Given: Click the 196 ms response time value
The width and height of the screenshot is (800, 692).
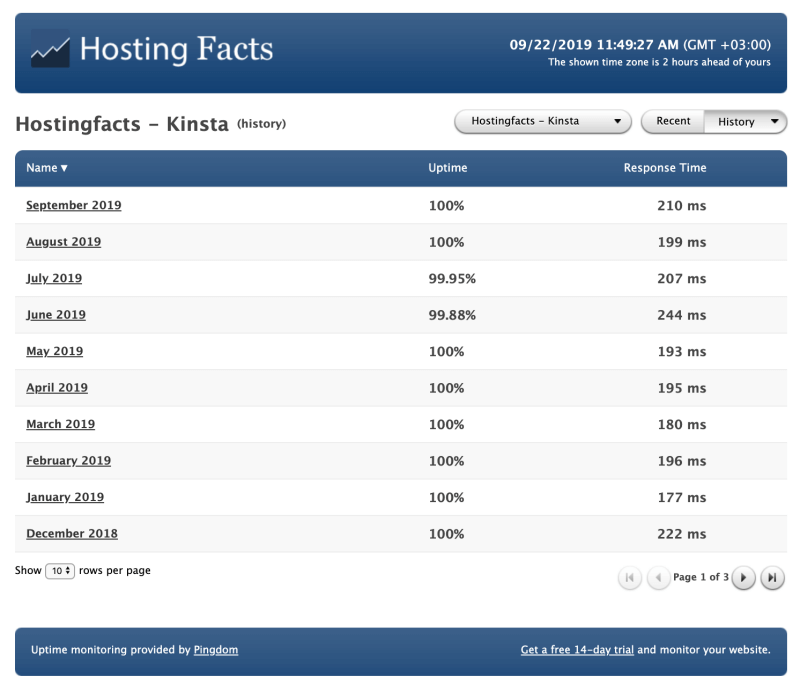Looking at the screenshot, I should tap(682, 461).
